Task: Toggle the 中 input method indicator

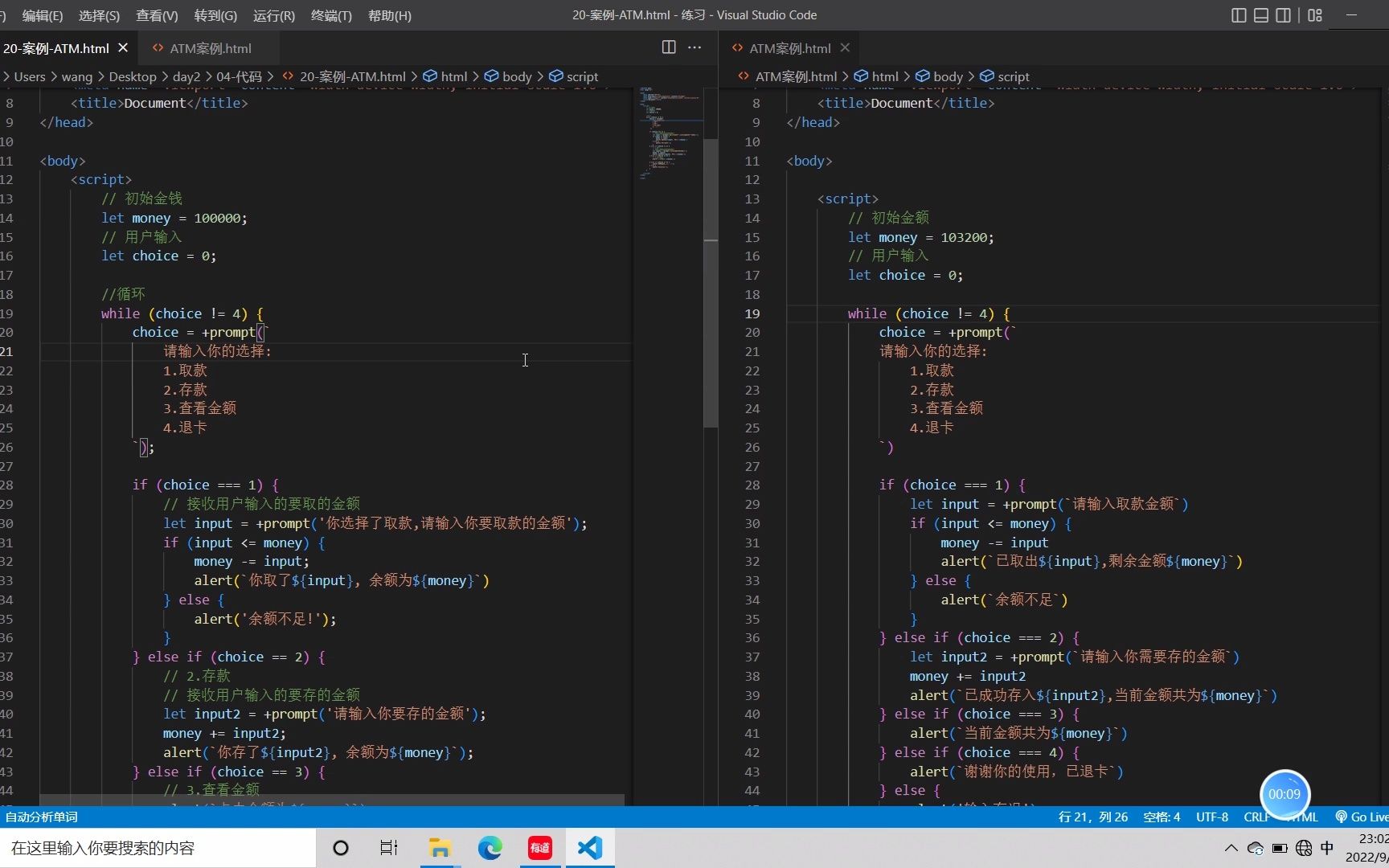Action: (1327, 848)
